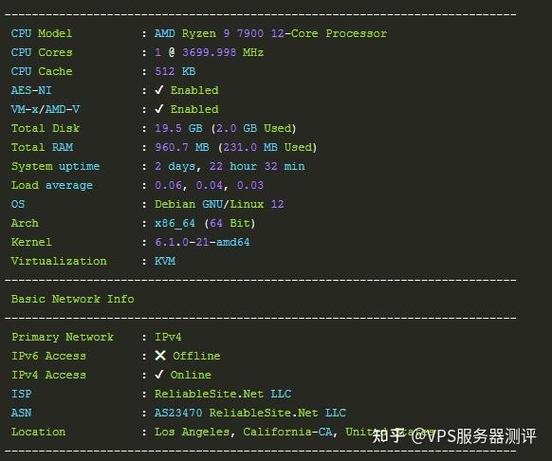Click the Basic Network Info heading
Screen dimensions: 552x461
point(73,299)
